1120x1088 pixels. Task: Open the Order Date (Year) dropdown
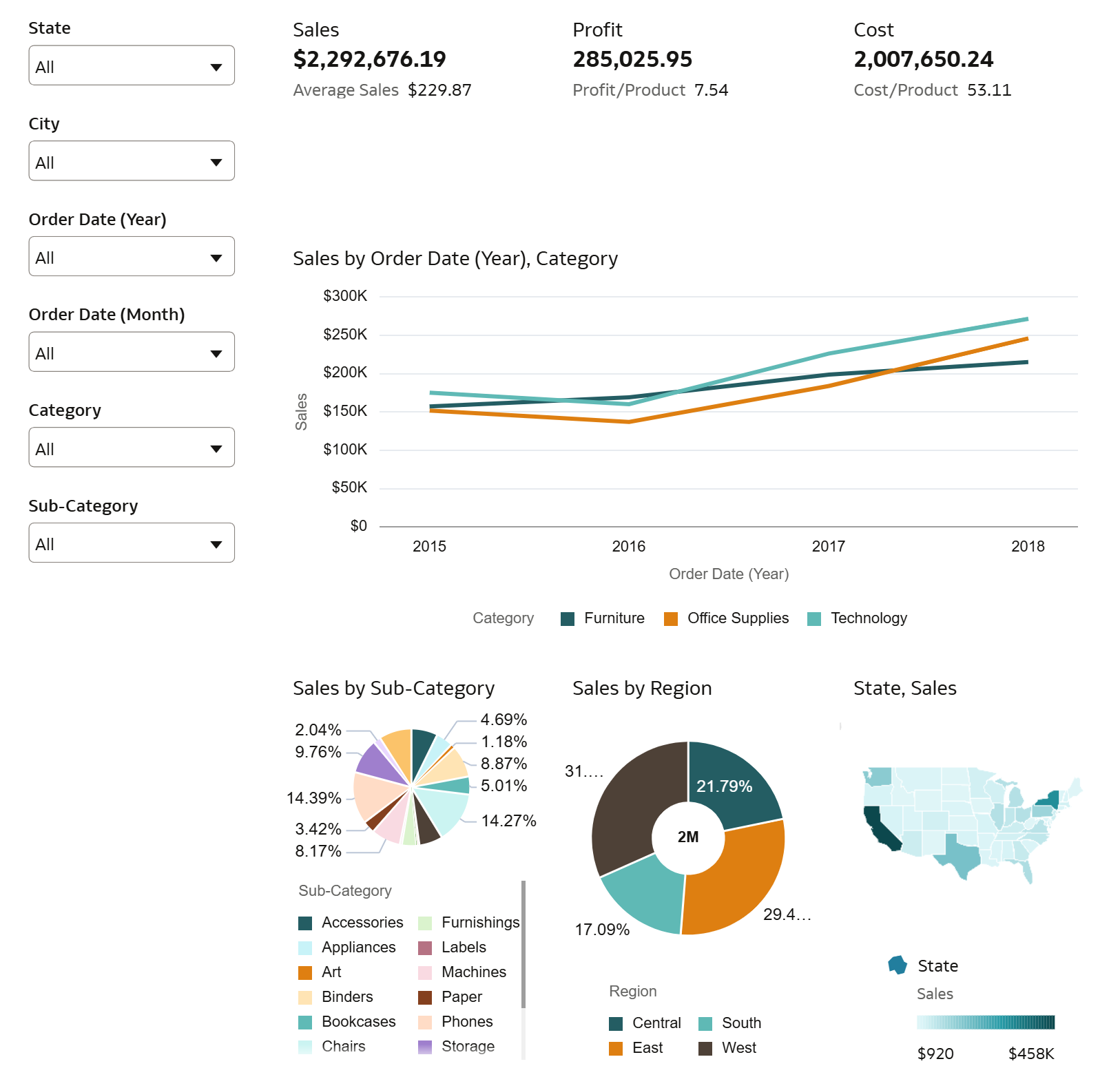[132, 256]
